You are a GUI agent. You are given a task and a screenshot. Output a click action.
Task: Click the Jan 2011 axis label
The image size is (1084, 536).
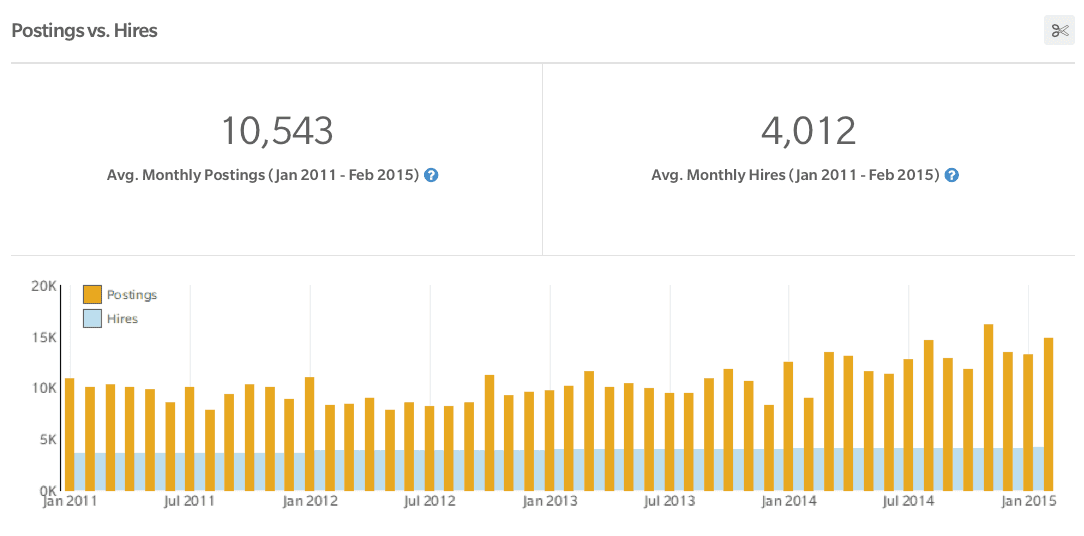[69, 501]
